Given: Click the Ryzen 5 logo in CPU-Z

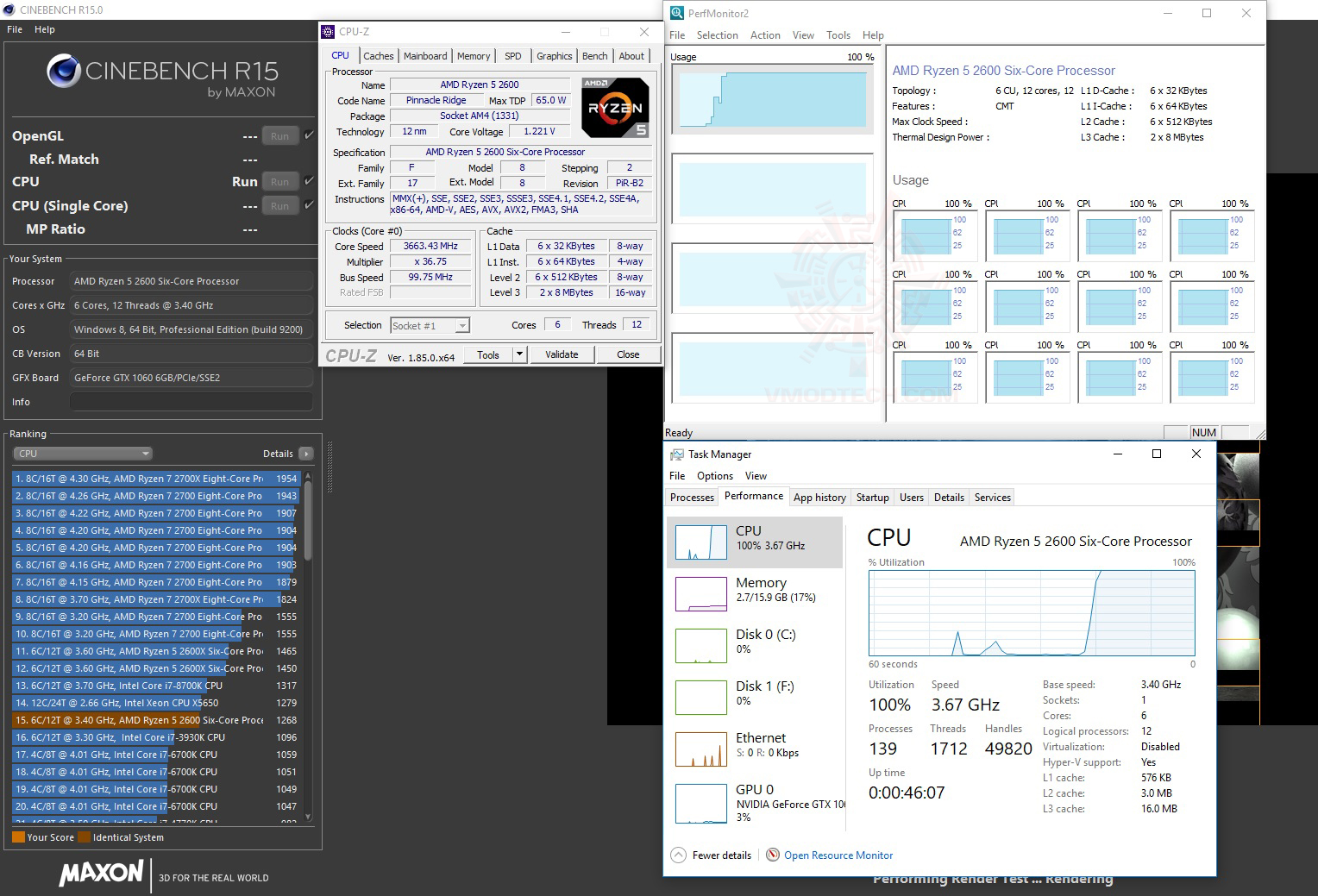Looking at the screenshot, I should tap(615, 108).
